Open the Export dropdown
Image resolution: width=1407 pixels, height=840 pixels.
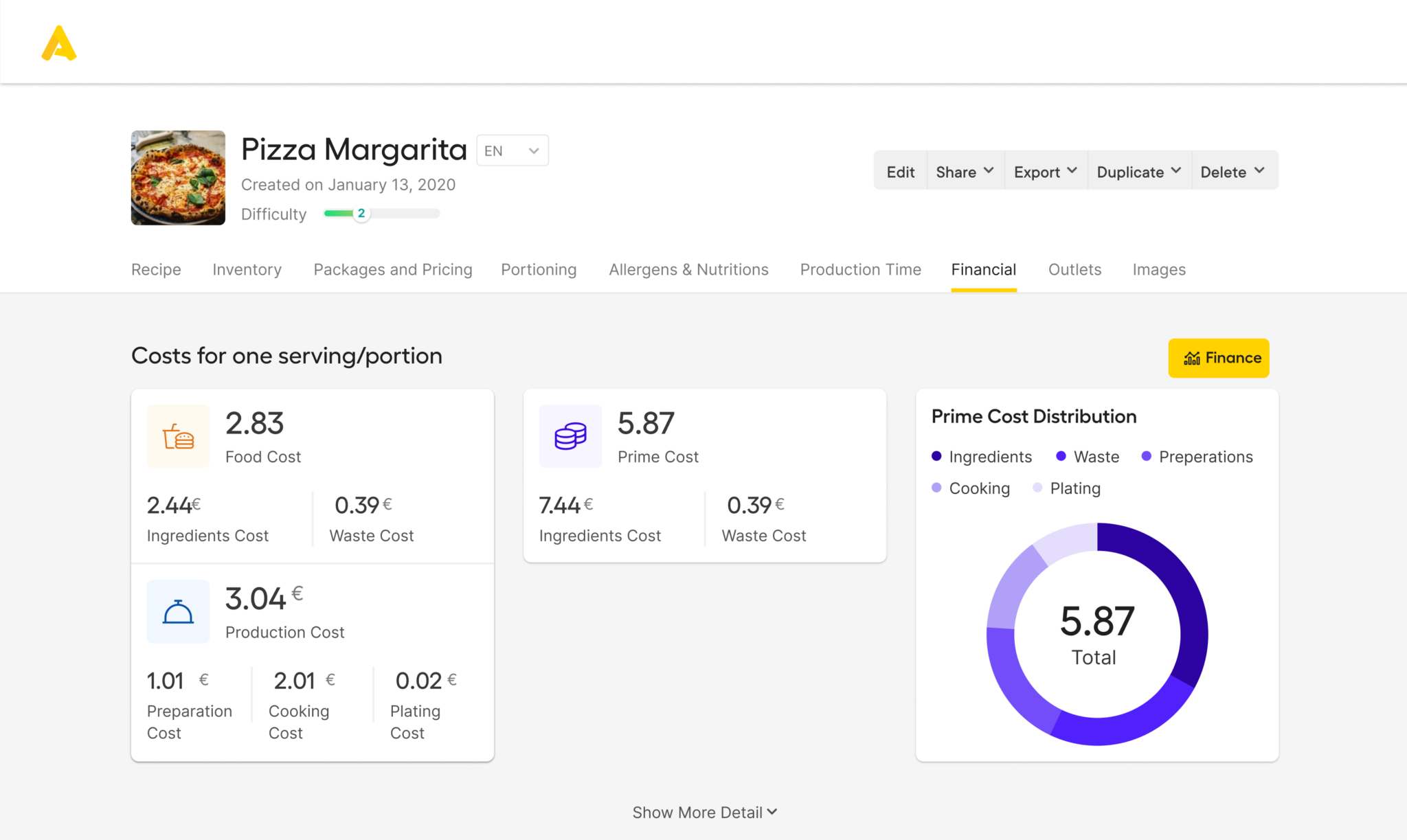click(x=1045, y=171)
